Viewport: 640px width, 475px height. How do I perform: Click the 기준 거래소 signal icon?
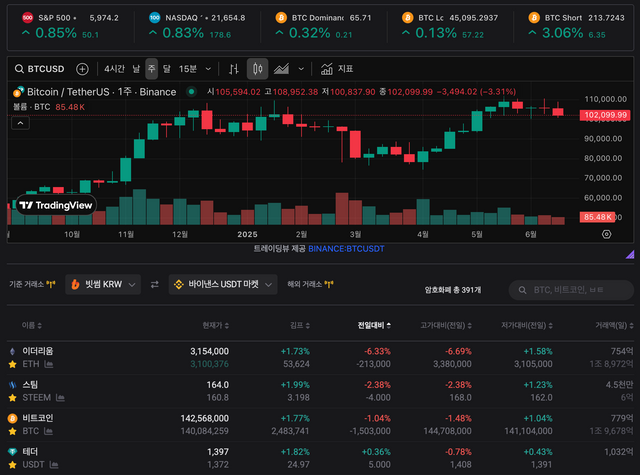[51, 284]
